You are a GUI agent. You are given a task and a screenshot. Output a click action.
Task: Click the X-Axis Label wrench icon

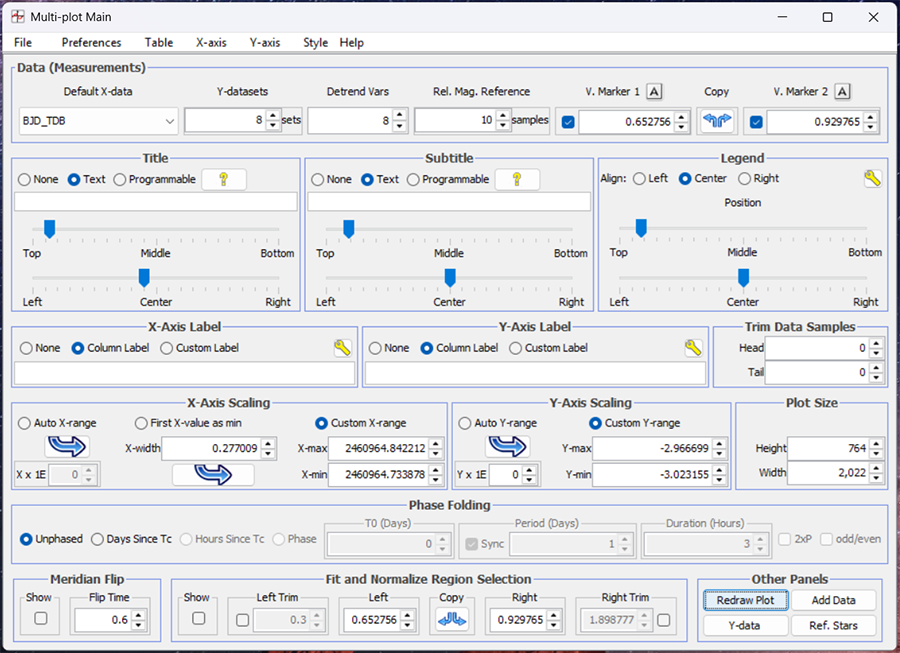tap(342, 348)
